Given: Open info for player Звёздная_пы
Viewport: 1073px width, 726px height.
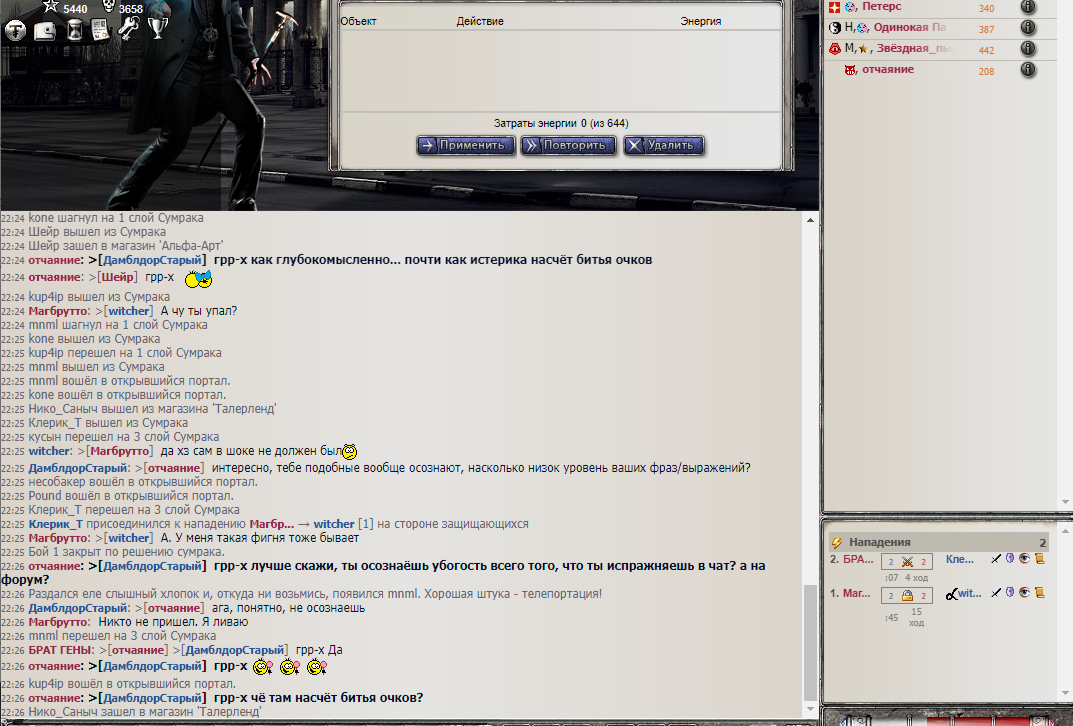Looking at the screenshot, I should point(1028,49).
